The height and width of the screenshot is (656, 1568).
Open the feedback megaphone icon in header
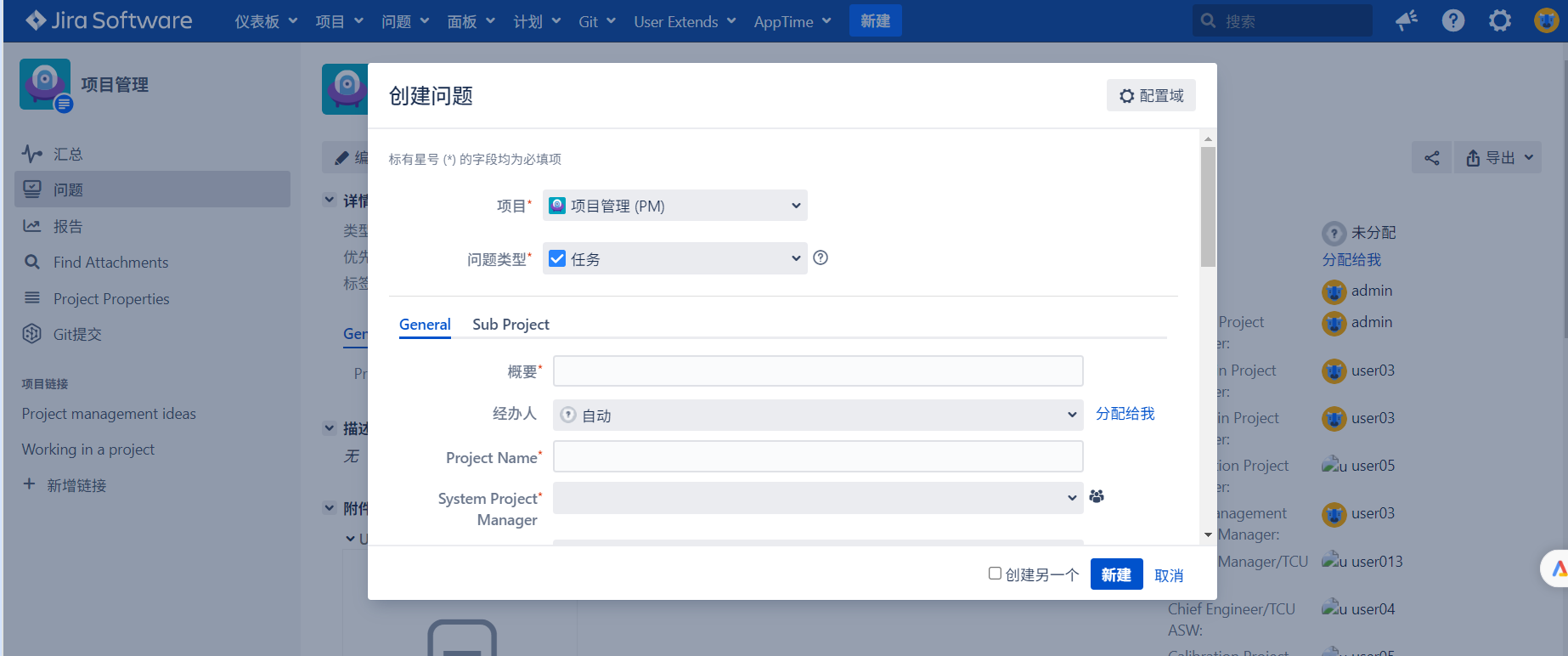point(1407,20)
